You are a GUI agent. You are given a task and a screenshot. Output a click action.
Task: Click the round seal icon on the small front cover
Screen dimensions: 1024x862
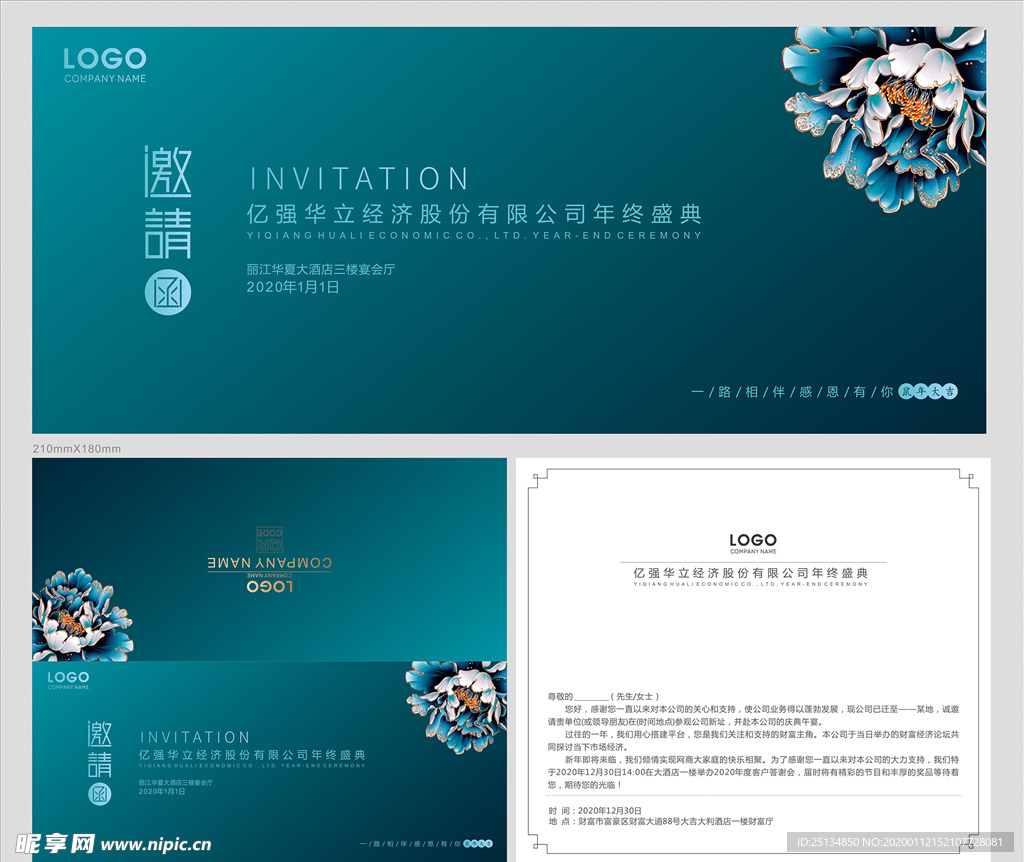click(100, 794)
